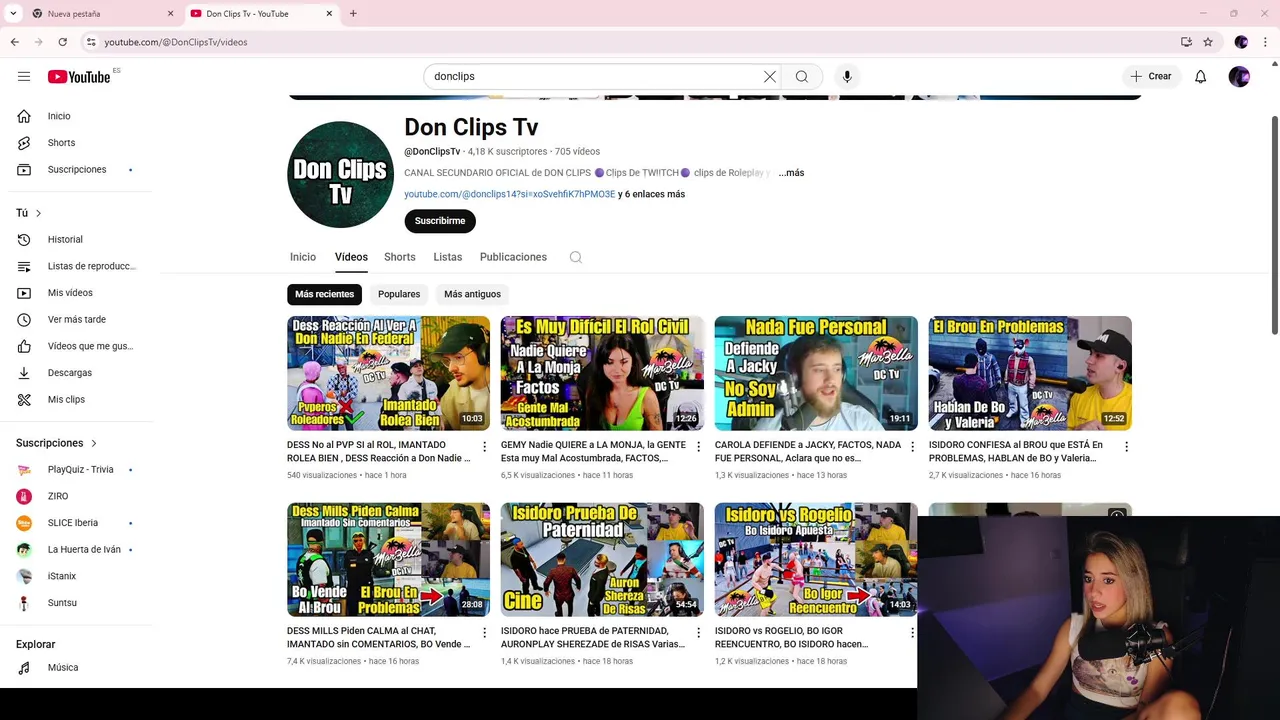Switch to the channel Shorts tab
Viewport: 1280px width, 720px height.
coord(400,257)
